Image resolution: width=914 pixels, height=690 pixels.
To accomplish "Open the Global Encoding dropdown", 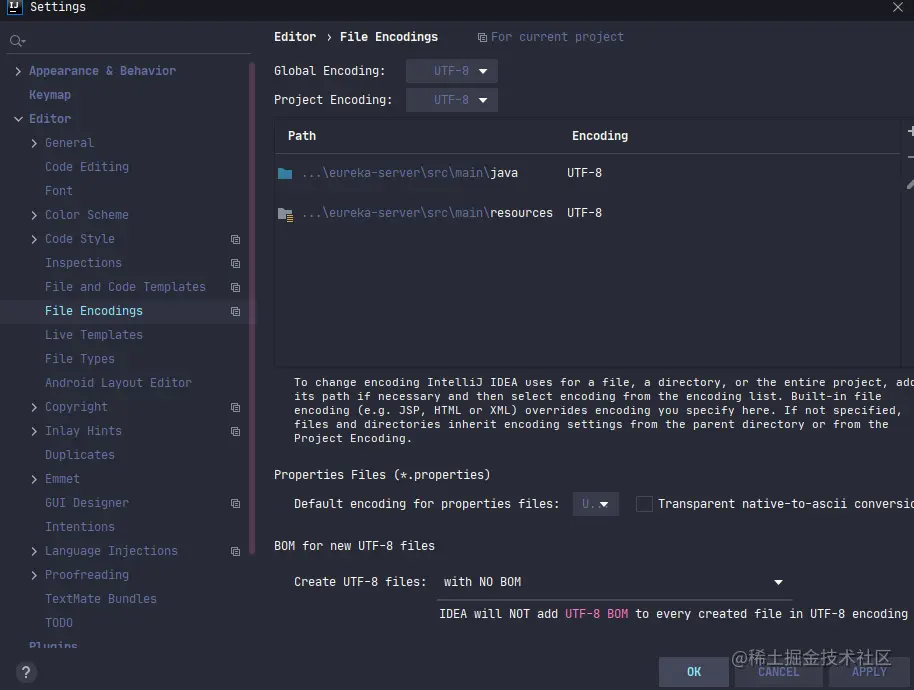I will coord(452,71).
